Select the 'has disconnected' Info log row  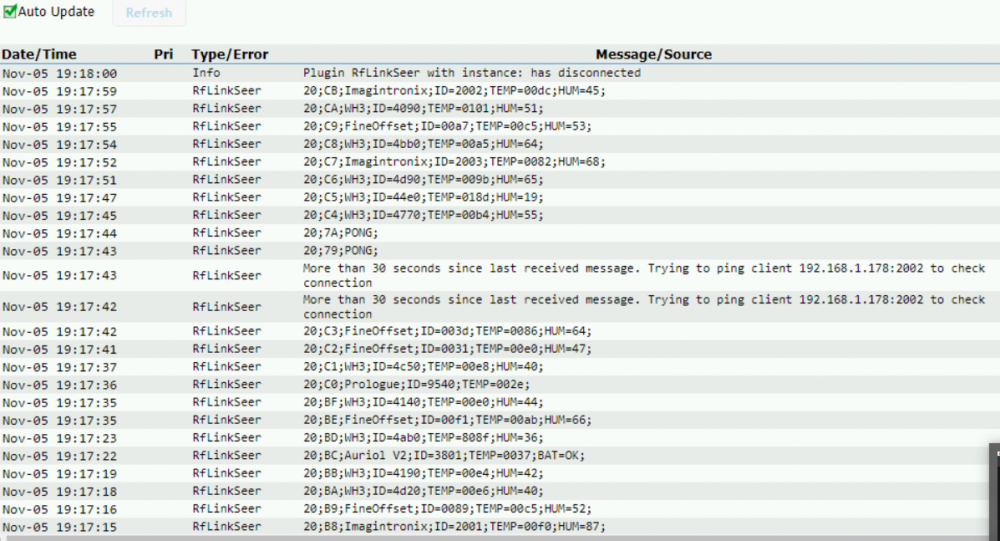pyautogui.click(x=471, y=73)
